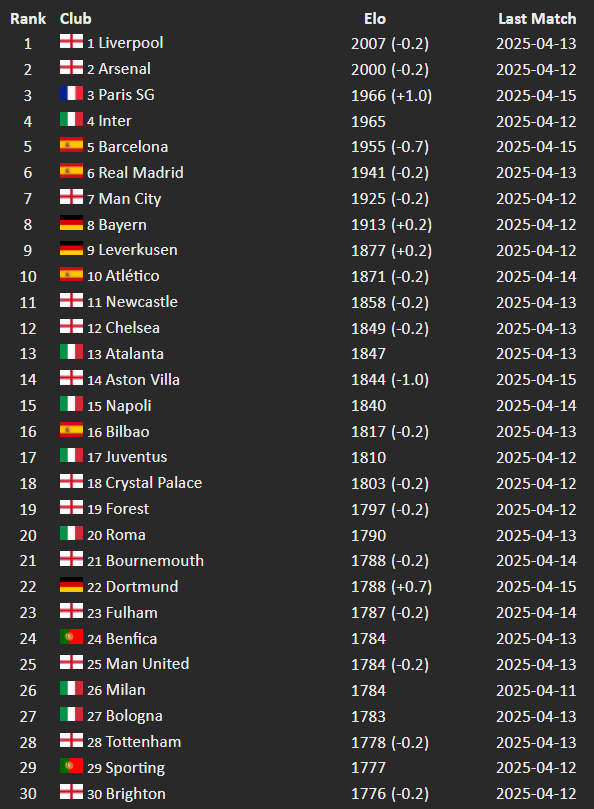Sort by the Last Match column header
The width and height of the screenshot is (594, 809).
tap(537, 19)
